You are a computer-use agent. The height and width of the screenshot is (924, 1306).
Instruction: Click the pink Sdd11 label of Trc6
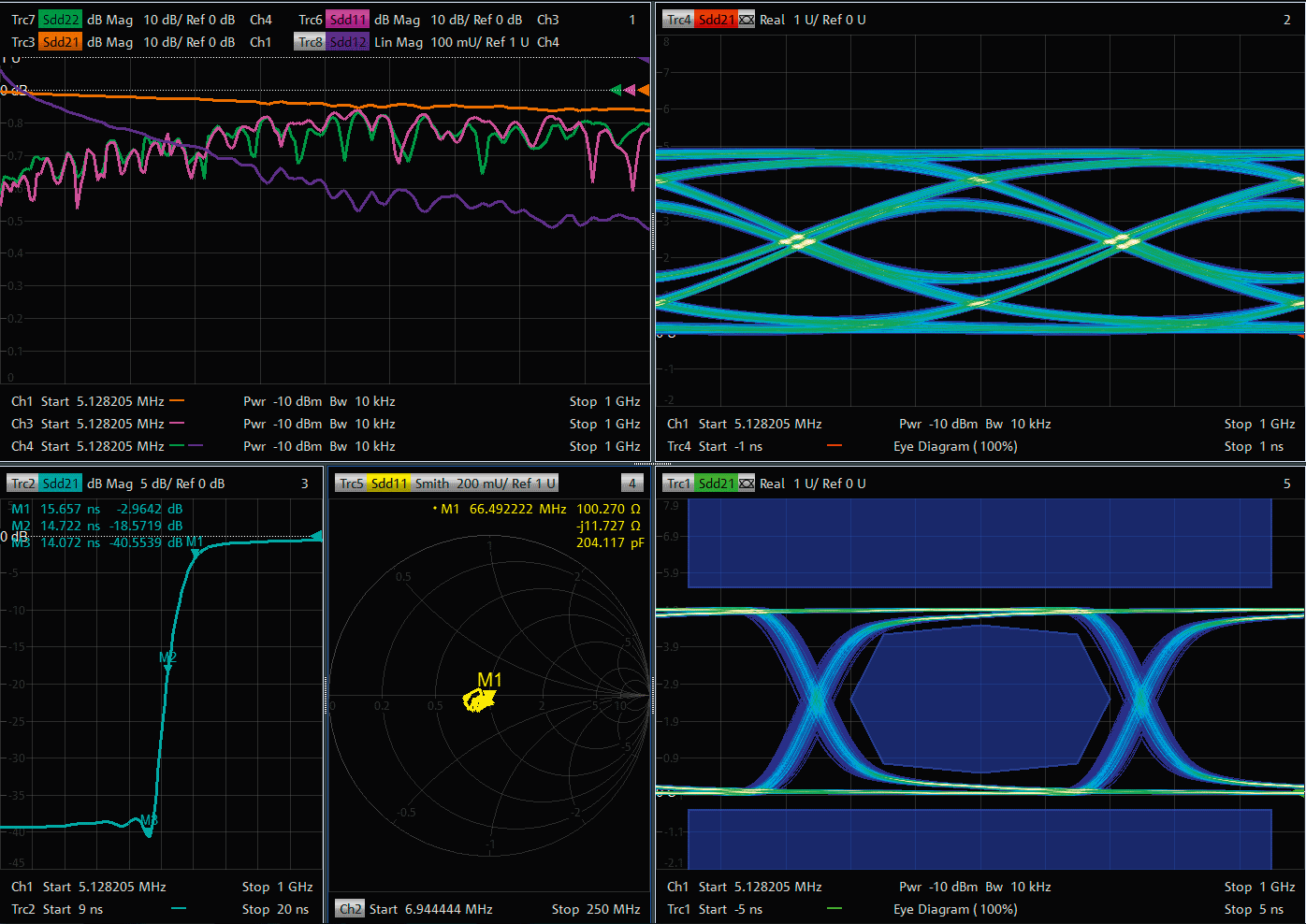pyautogui.click(x=348, y=20)
